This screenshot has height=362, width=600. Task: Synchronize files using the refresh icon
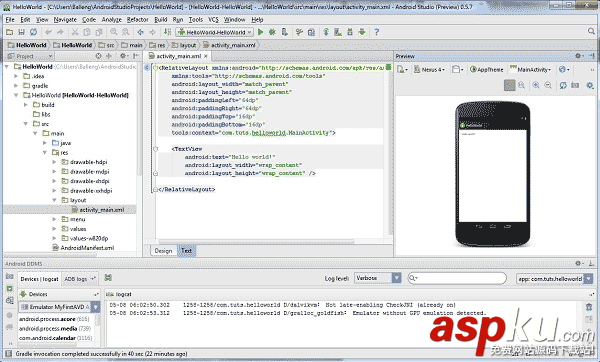click(x=34, y=32)
